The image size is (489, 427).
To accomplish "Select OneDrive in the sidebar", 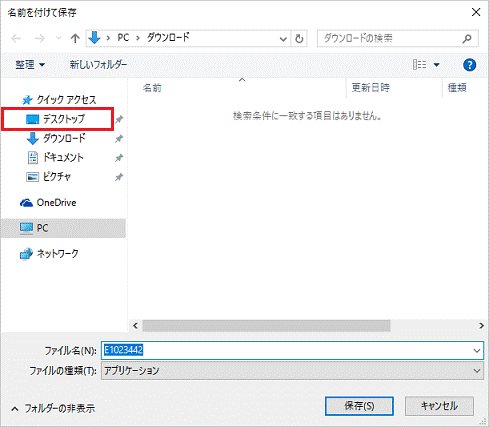I will click(48, 202).
